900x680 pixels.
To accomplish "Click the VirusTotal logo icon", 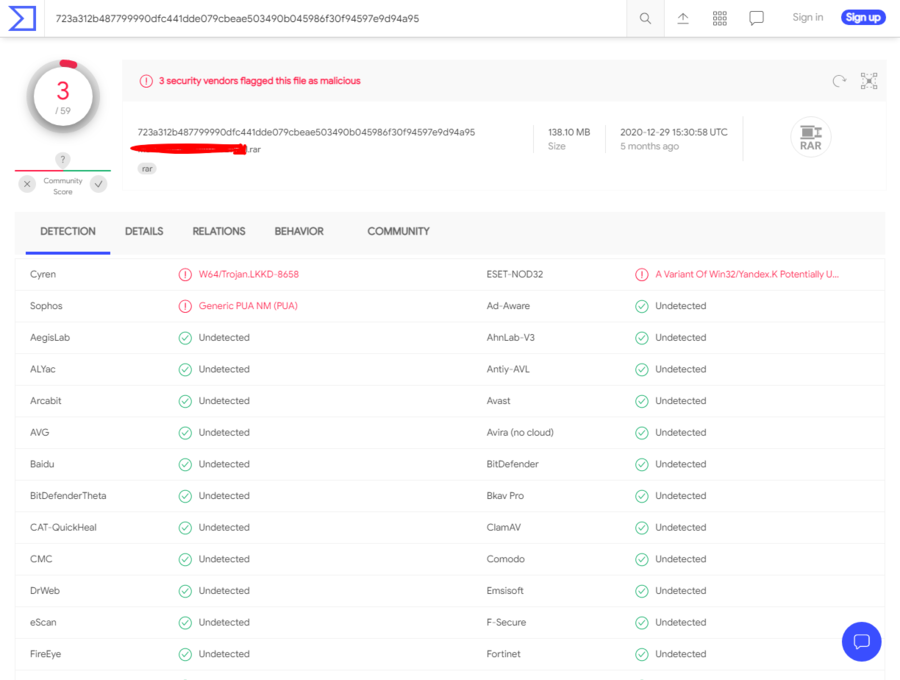I will coord(22,18).
